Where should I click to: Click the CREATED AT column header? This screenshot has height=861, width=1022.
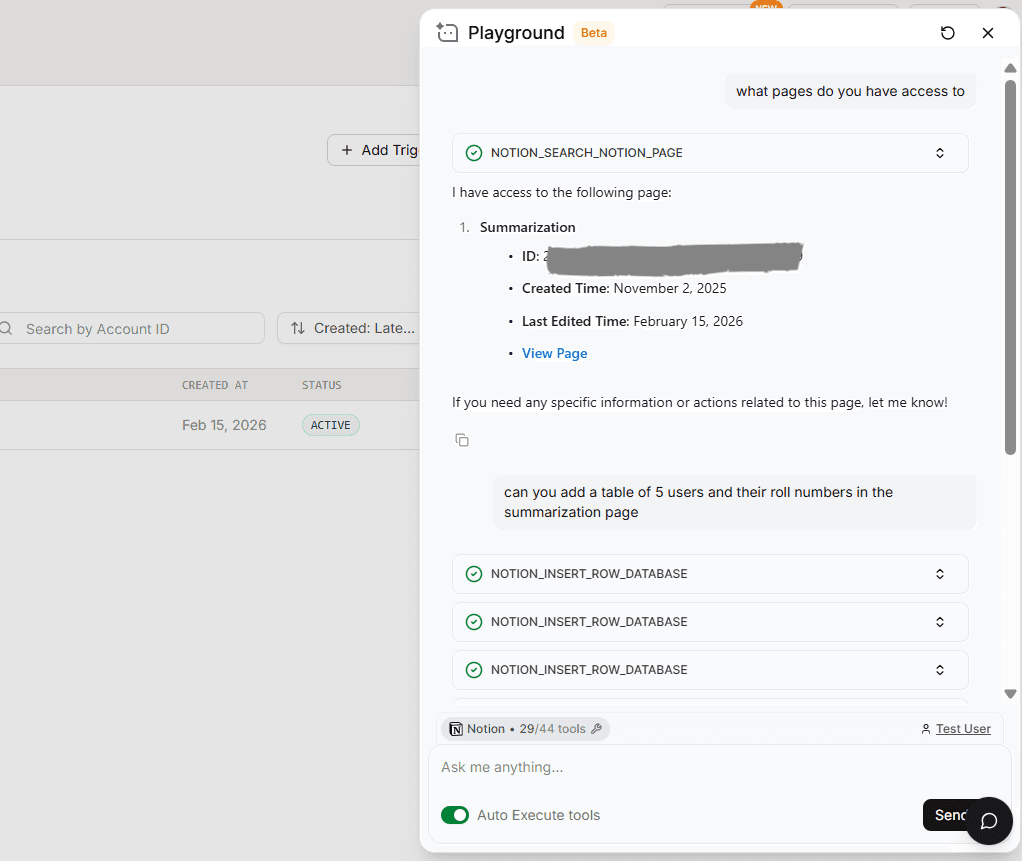pyautogui.click(x=214, y=385)
